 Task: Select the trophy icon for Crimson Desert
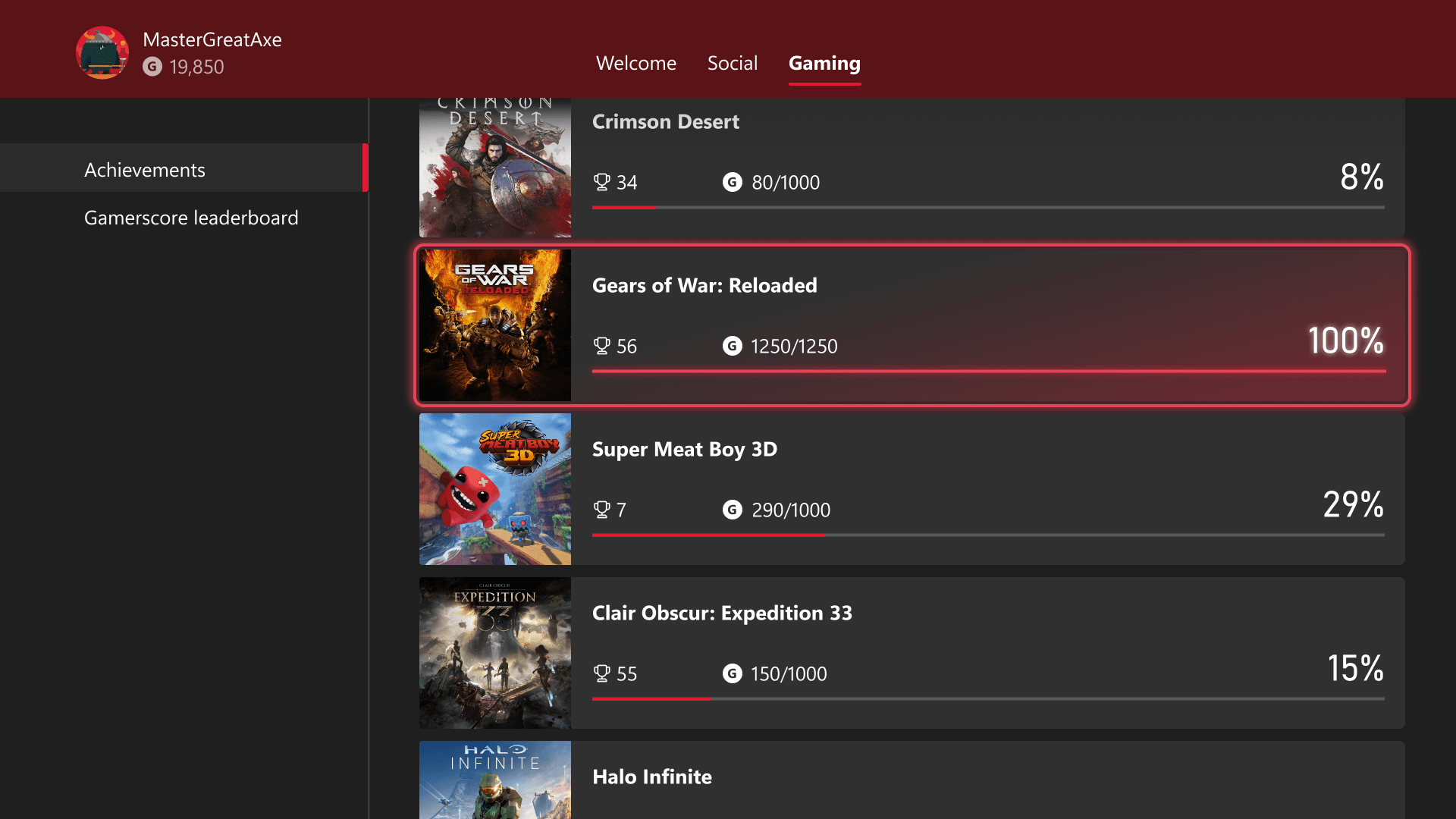pos(602,182)
